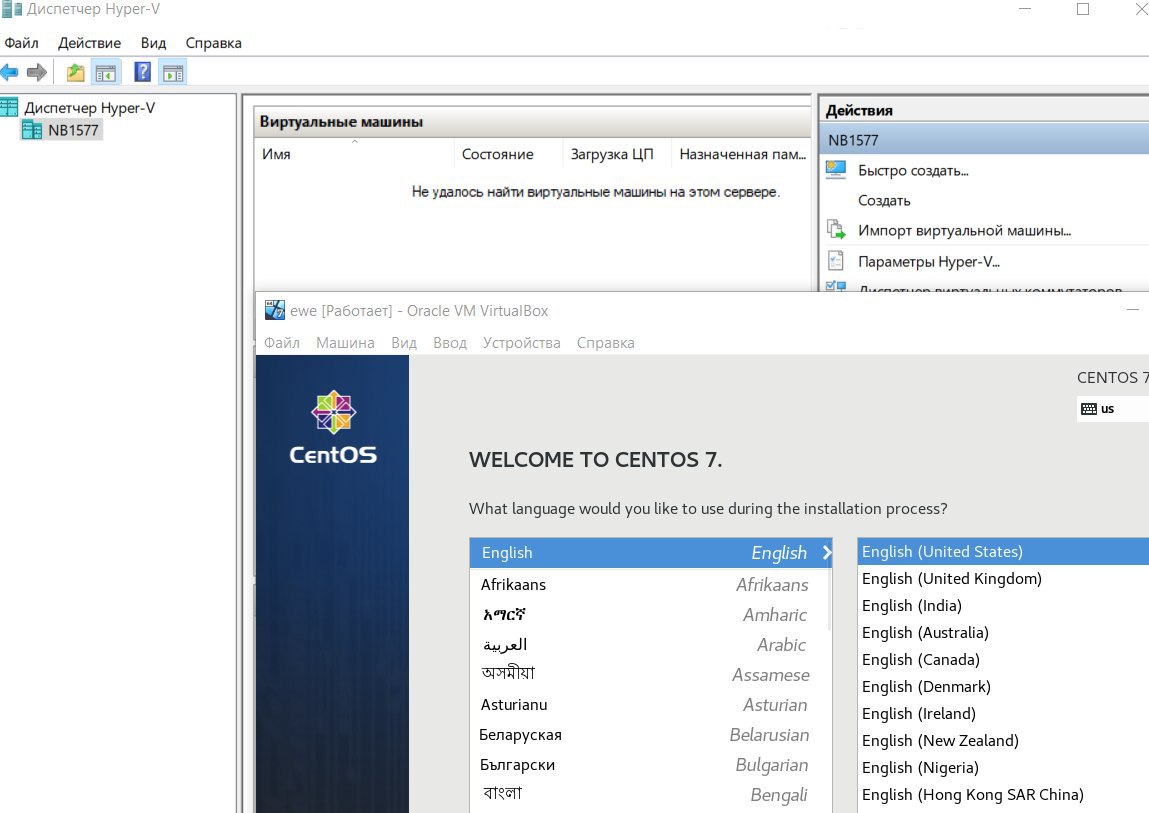Choose English (Ireland) locale
Screen dimensions: 1149x813
pos(1003,714)
